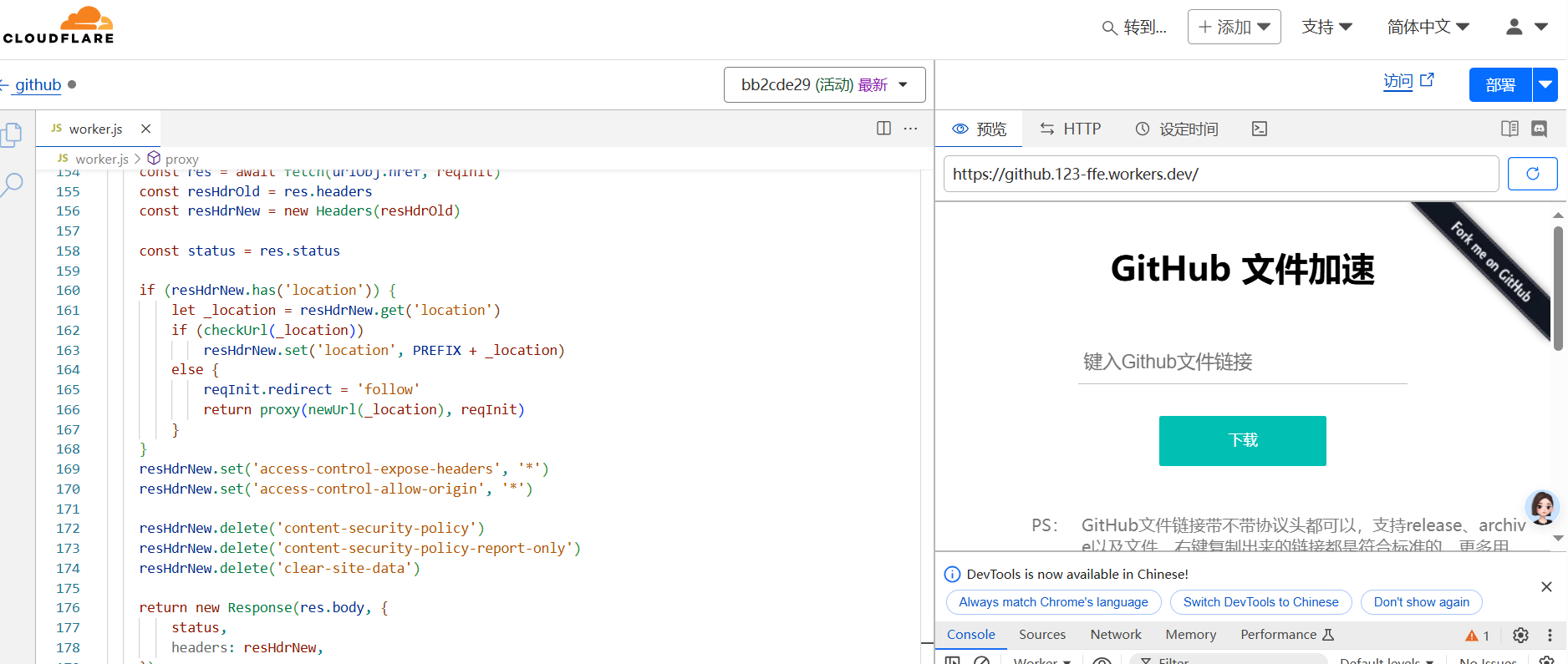Click line number 176 in gutter
This screenshot has width=1568, height=664.
coord(68,608)
